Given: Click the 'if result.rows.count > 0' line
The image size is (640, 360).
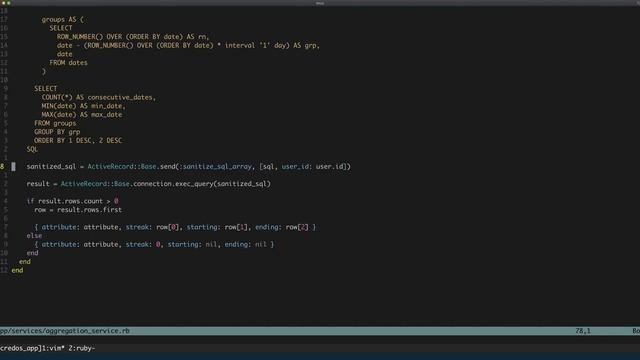Looking at the screenshot, I should [72, 201].
